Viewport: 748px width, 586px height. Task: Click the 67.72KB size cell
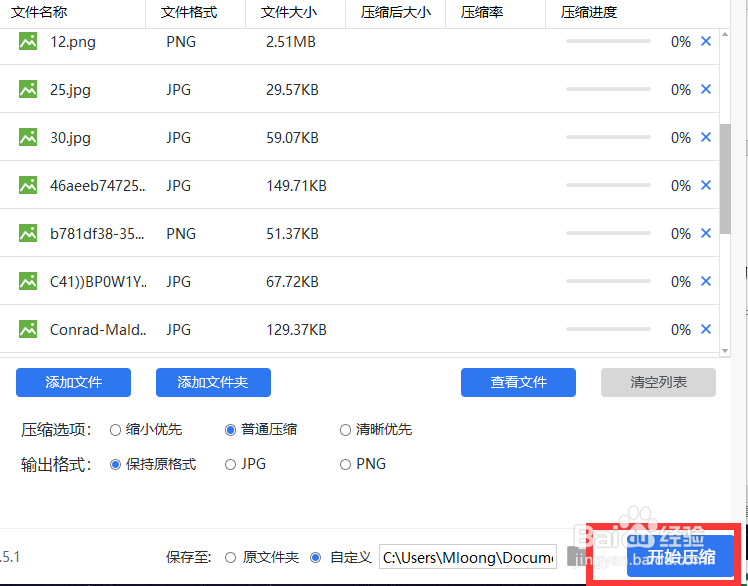[292, 282]
